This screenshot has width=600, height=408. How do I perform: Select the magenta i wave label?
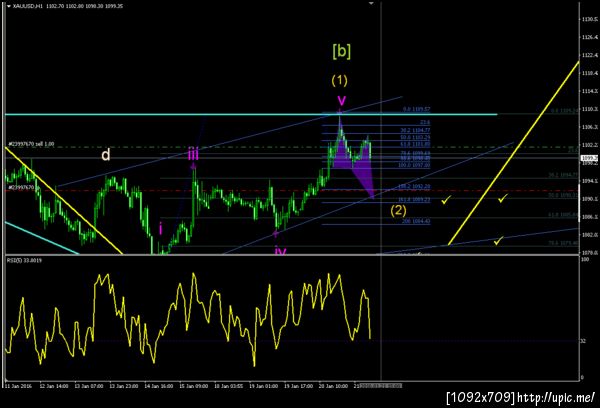pos(161,229)
